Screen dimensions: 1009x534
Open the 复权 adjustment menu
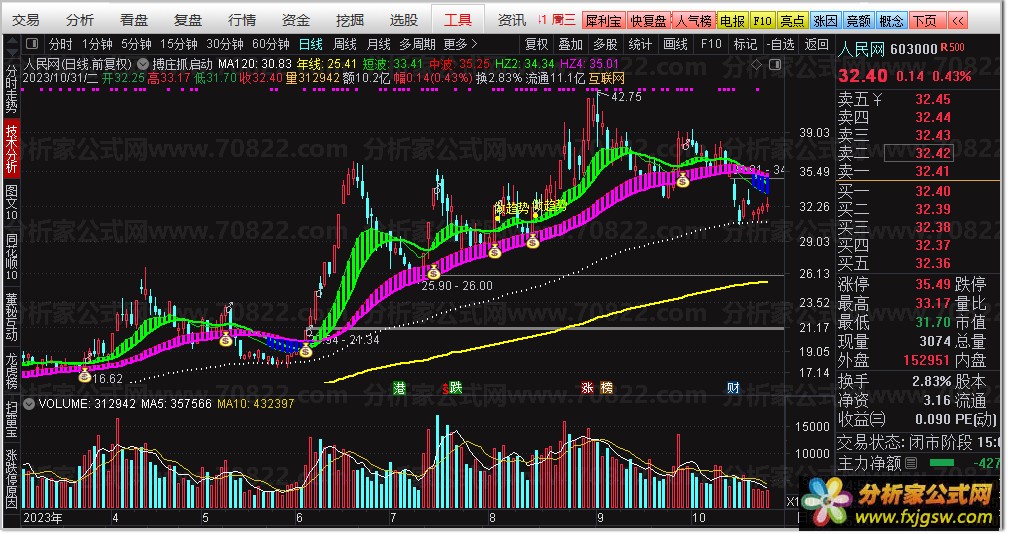point(537,44)
